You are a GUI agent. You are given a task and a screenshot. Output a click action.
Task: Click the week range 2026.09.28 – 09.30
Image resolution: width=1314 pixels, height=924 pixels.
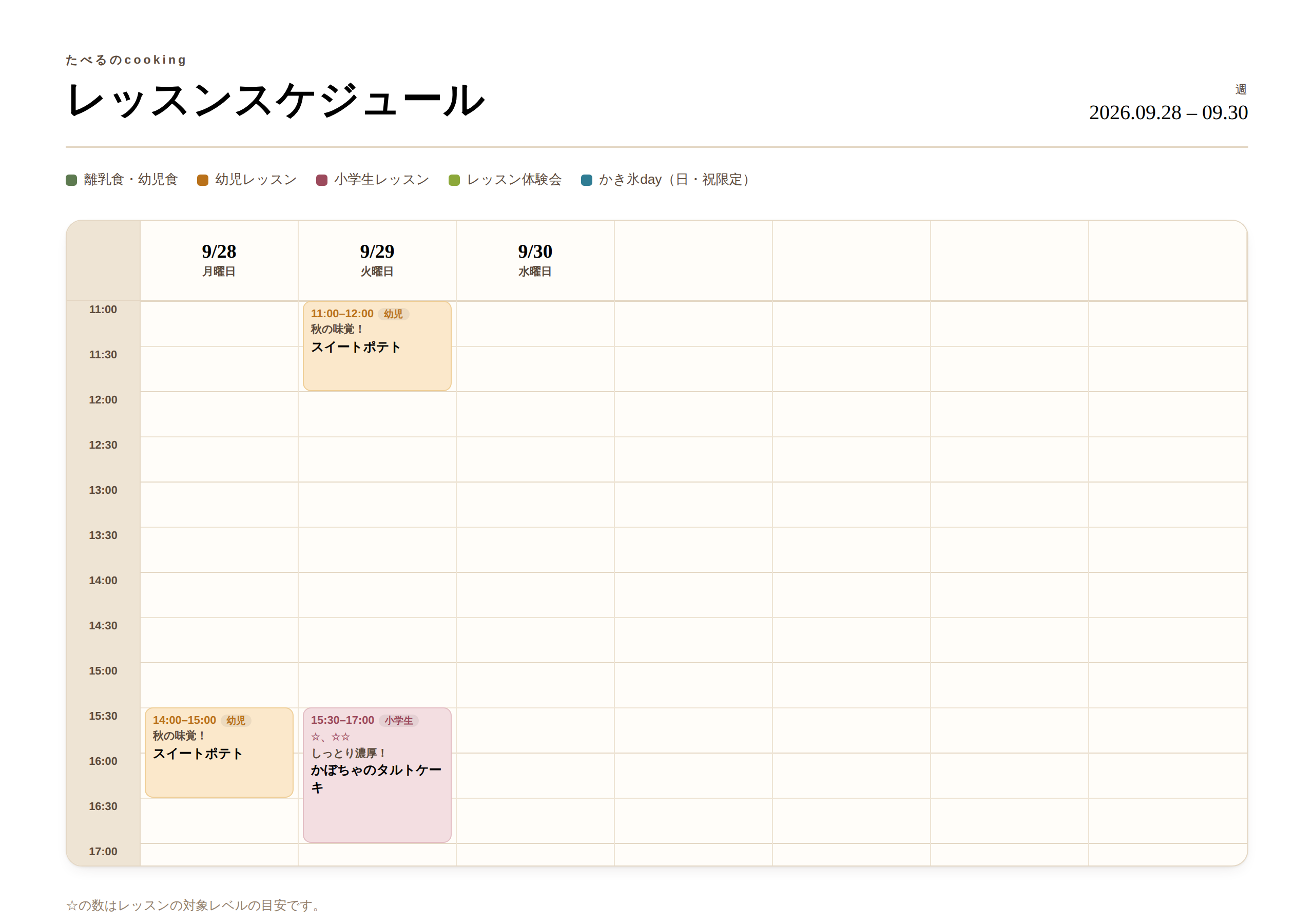click(1168, 113)
